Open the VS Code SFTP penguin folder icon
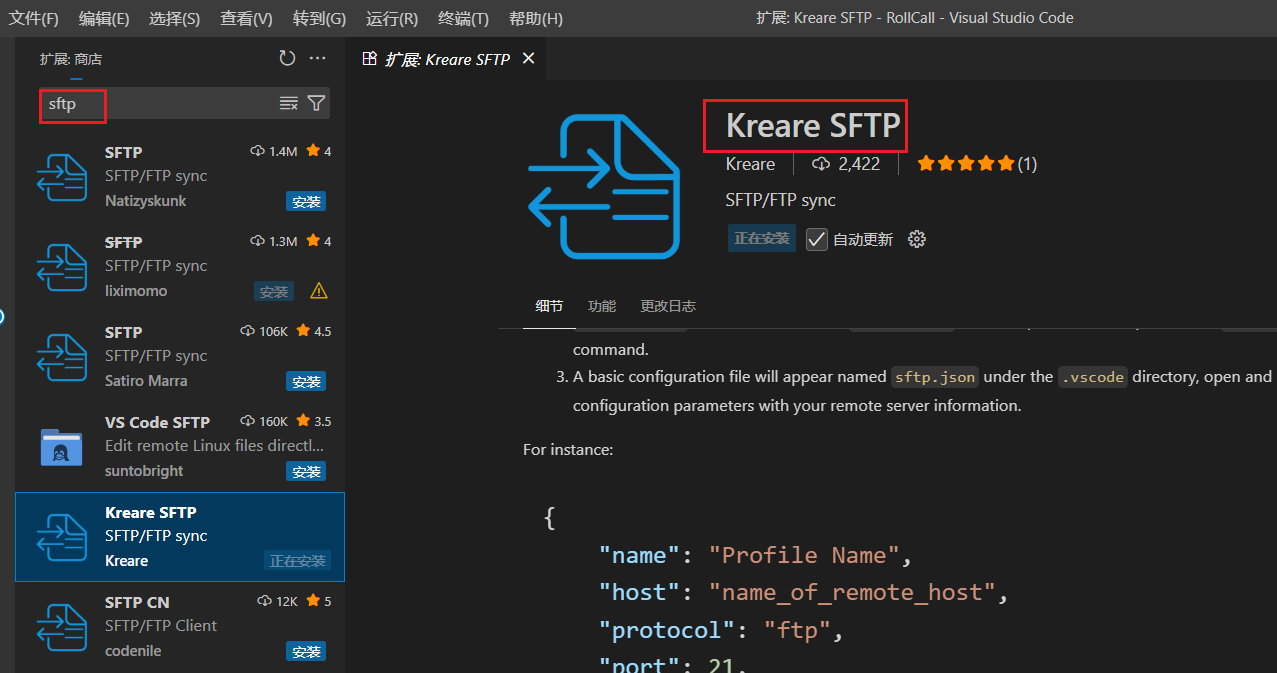Screen dimensions: 1277x673 (x=62, y=446)
